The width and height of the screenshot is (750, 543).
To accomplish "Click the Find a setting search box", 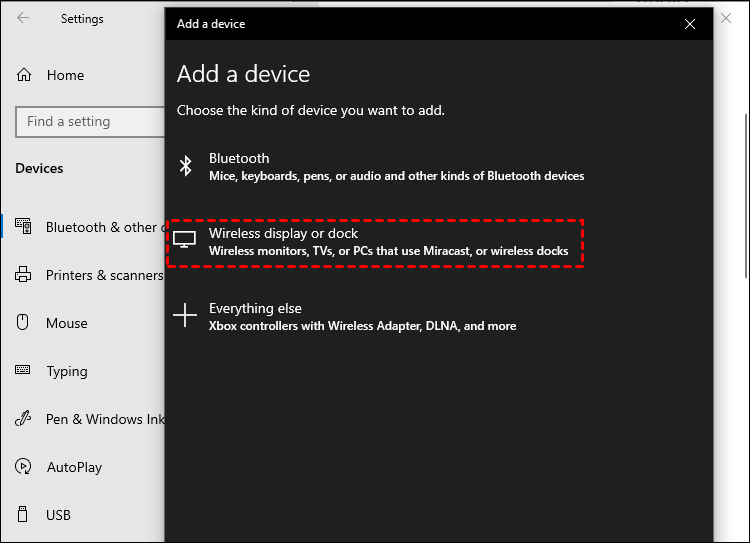I will (x=90, y=122).
